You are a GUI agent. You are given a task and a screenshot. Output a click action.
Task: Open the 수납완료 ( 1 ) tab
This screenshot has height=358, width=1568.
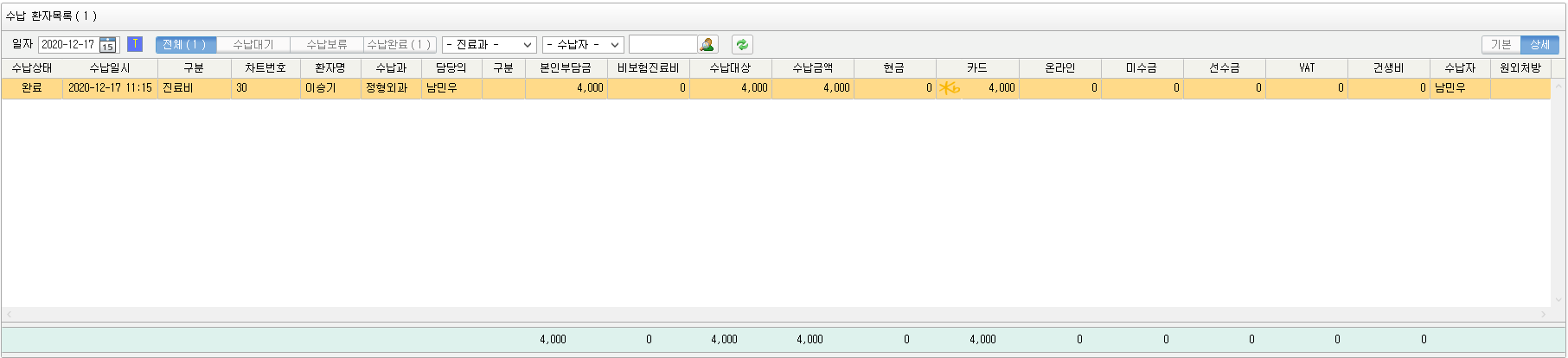(x=399, y=45)
